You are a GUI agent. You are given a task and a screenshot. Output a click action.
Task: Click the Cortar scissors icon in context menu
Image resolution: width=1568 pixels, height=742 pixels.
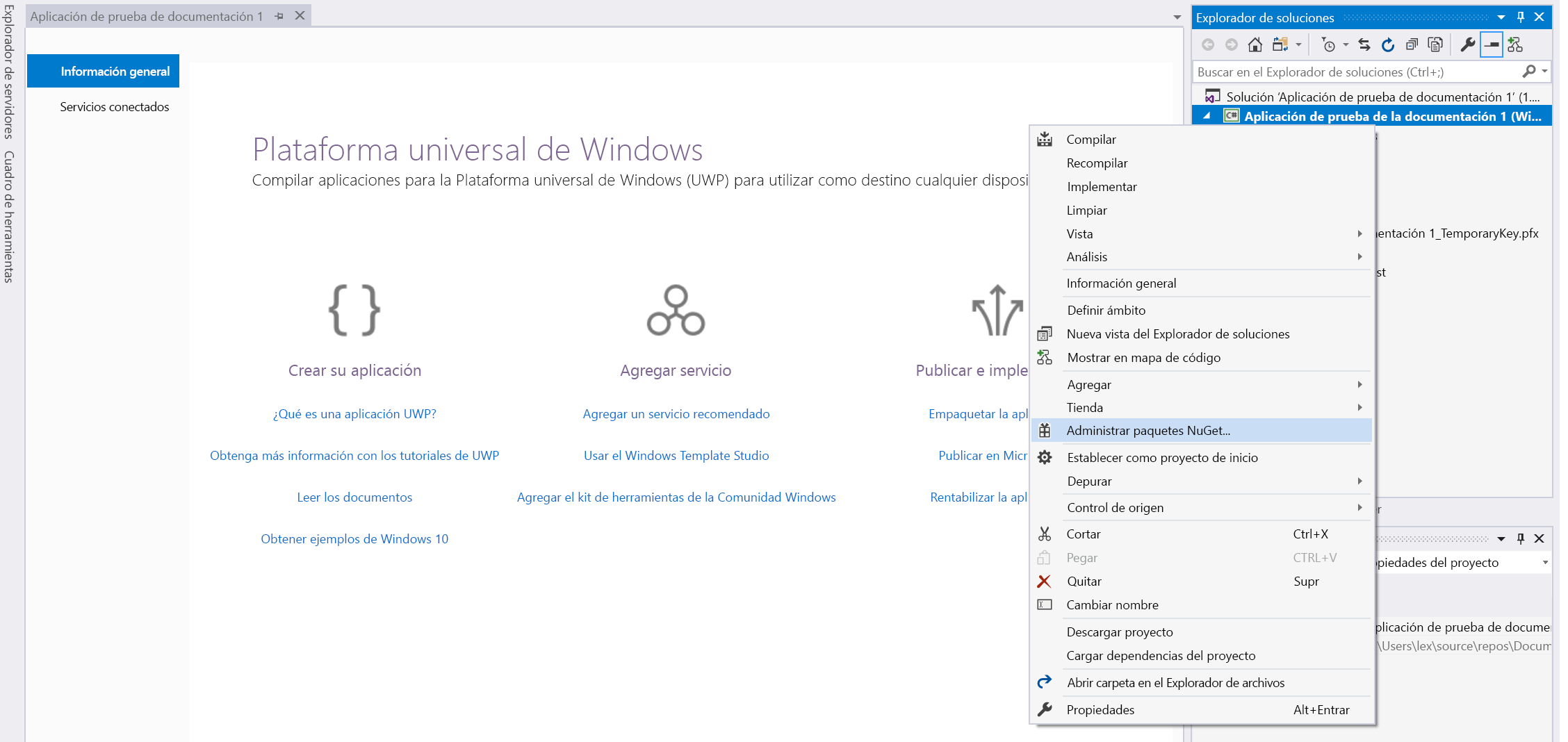coord(1045,534)
